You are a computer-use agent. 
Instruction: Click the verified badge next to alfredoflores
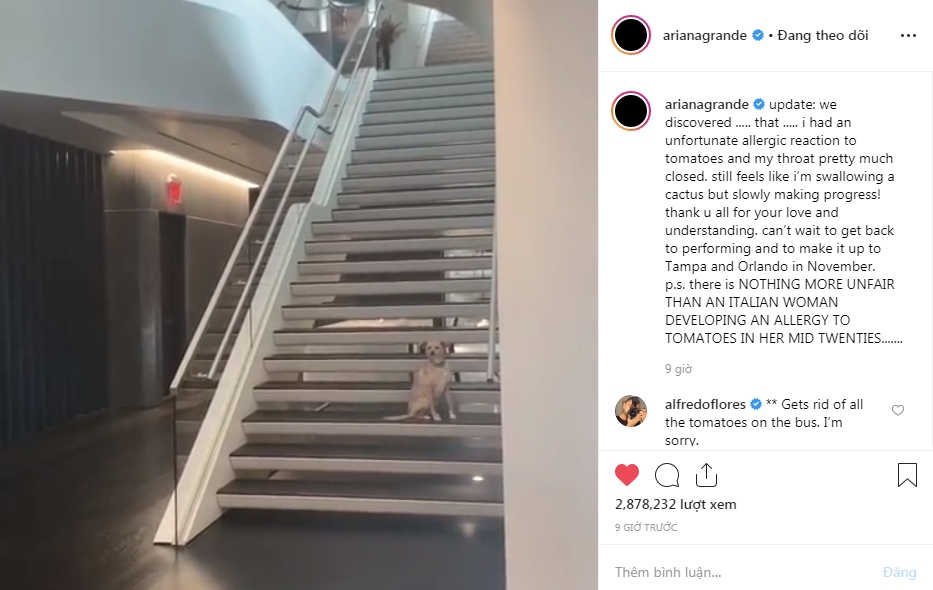pyautogui.click(x=756, y=404)
